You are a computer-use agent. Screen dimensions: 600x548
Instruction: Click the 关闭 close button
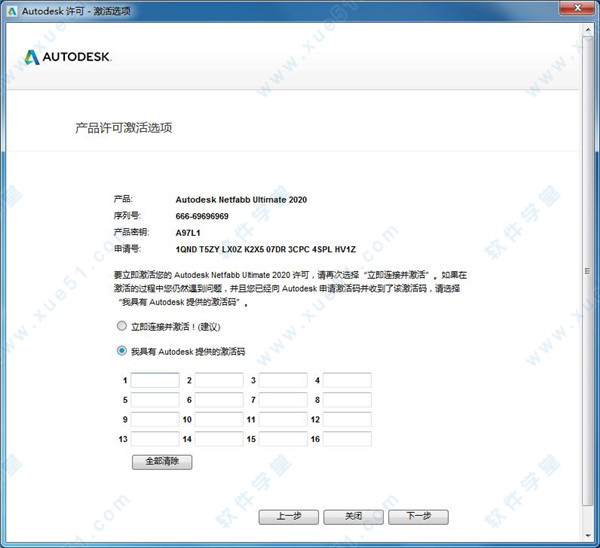pos(354,517)
